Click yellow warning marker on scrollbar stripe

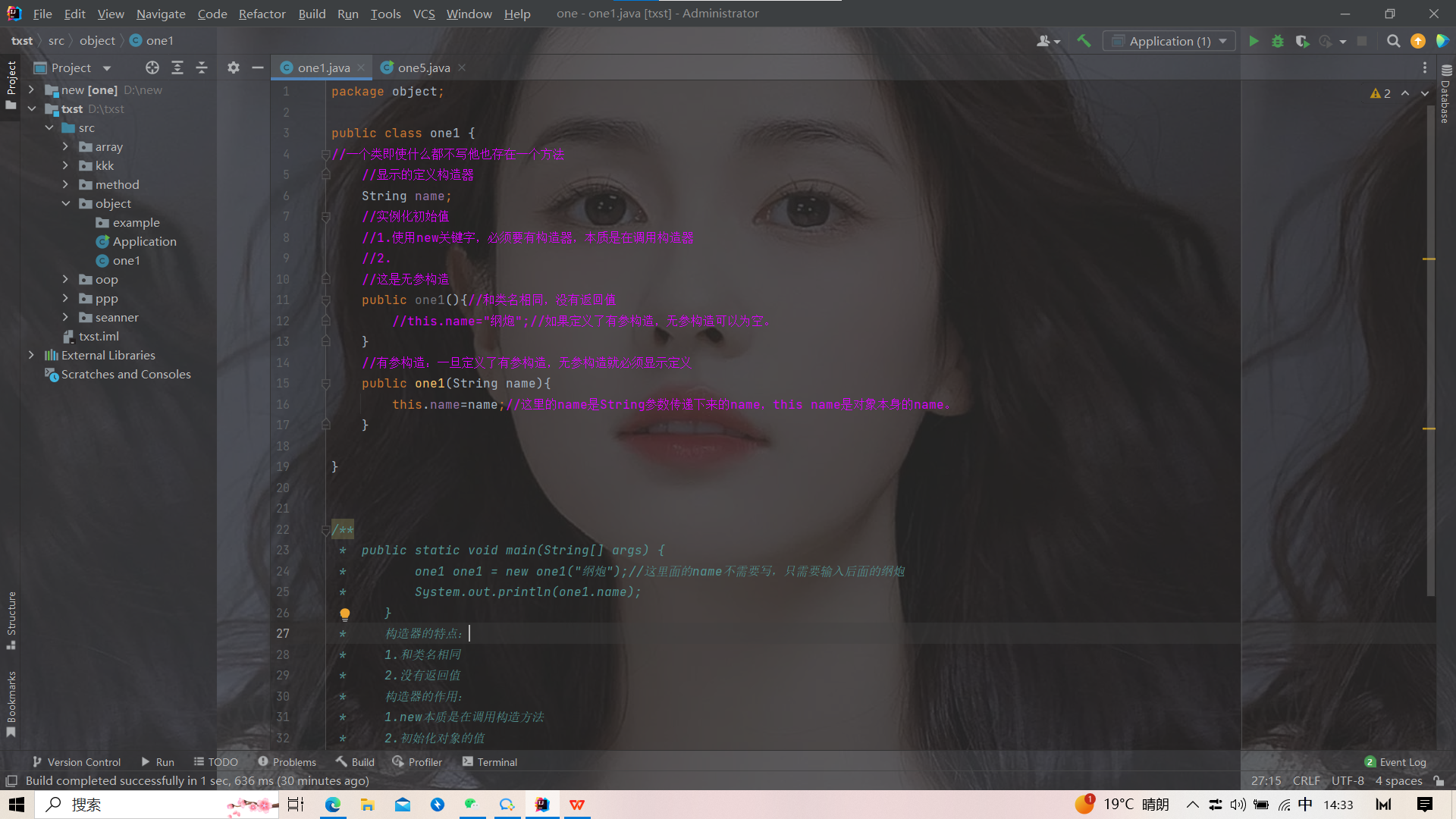coord(1429,259)
